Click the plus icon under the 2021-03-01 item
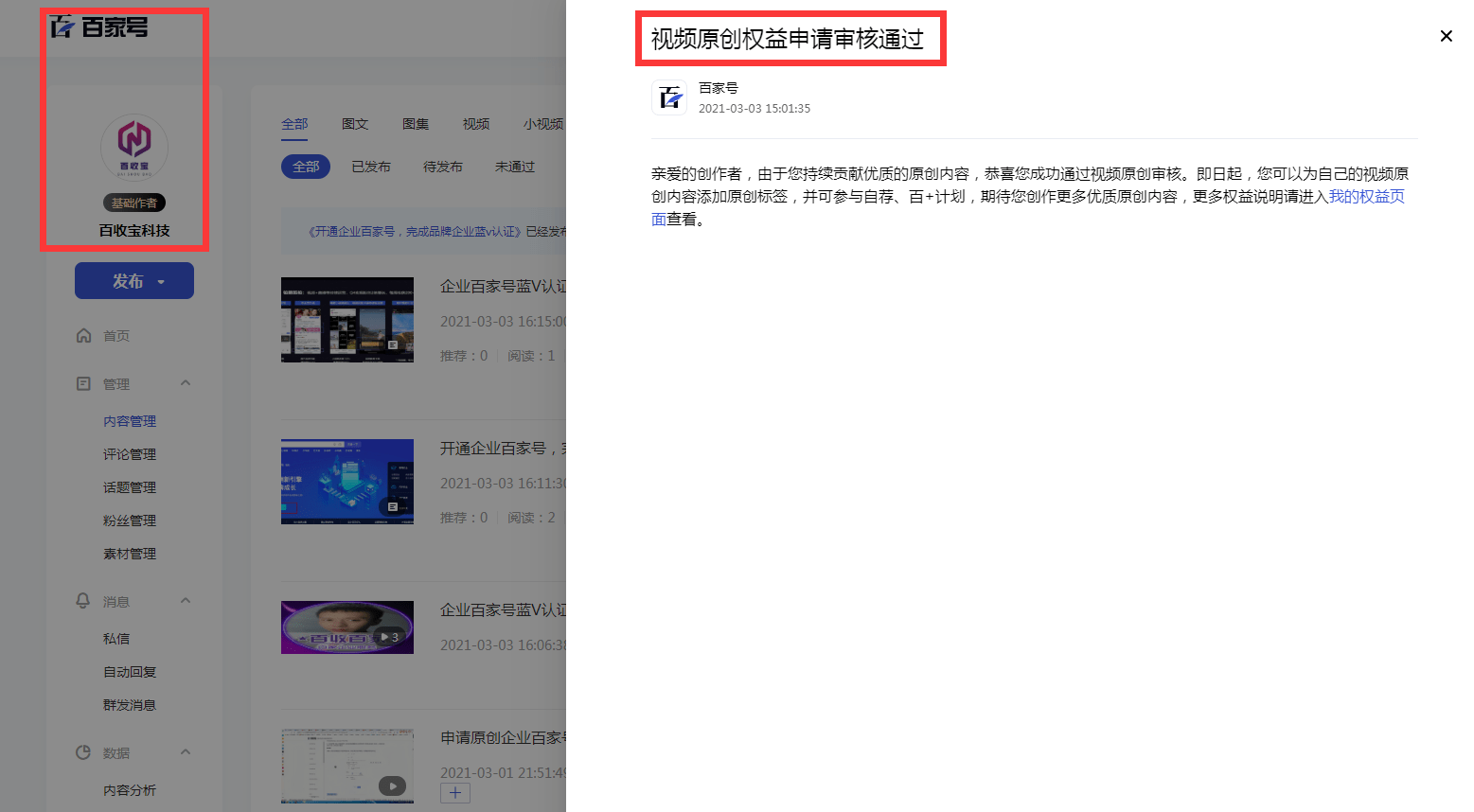This screenshot has width=1474, height=812. 455,793
